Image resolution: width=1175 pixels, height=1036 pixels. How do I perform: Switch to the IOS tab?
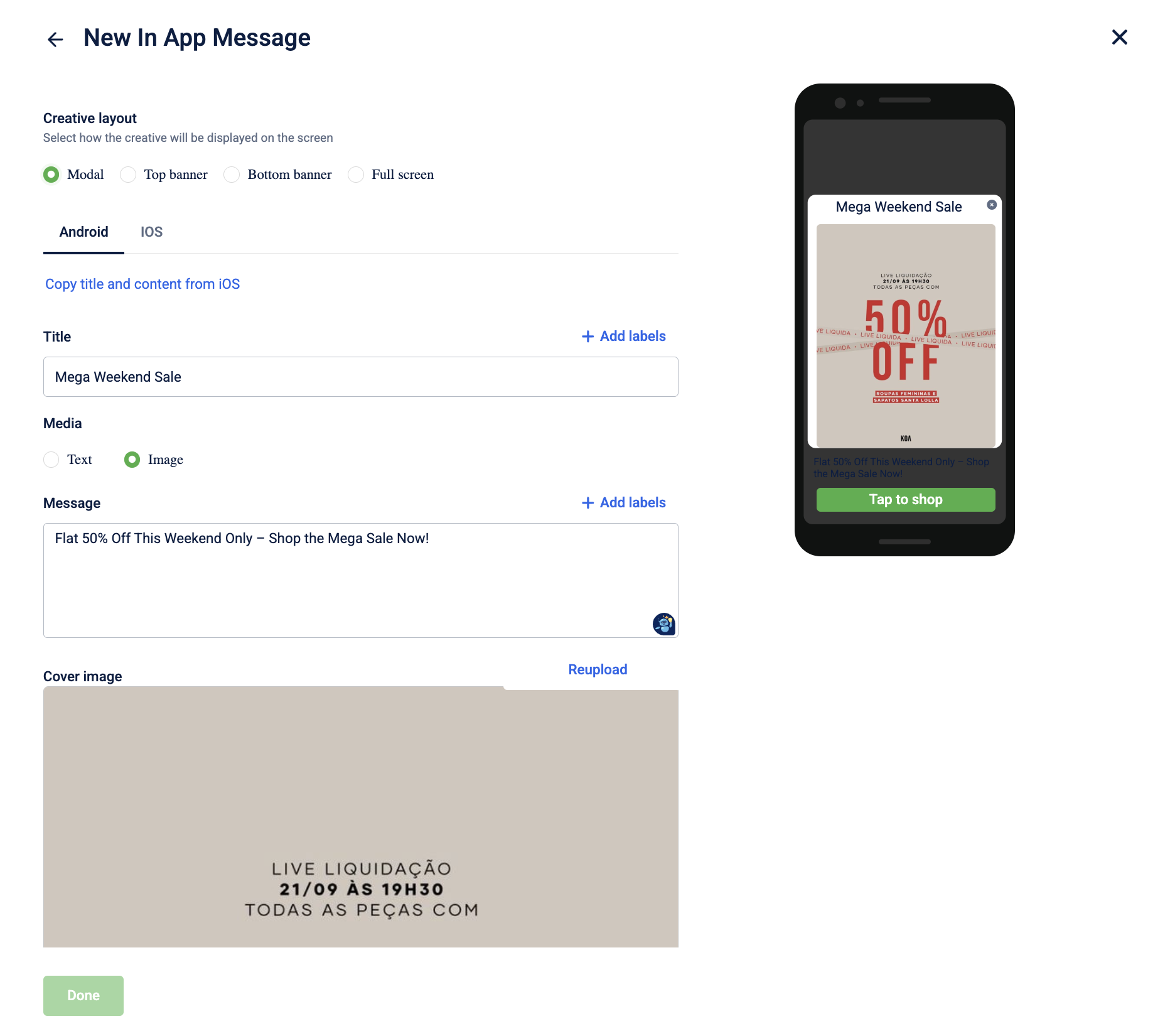point(151,232)
